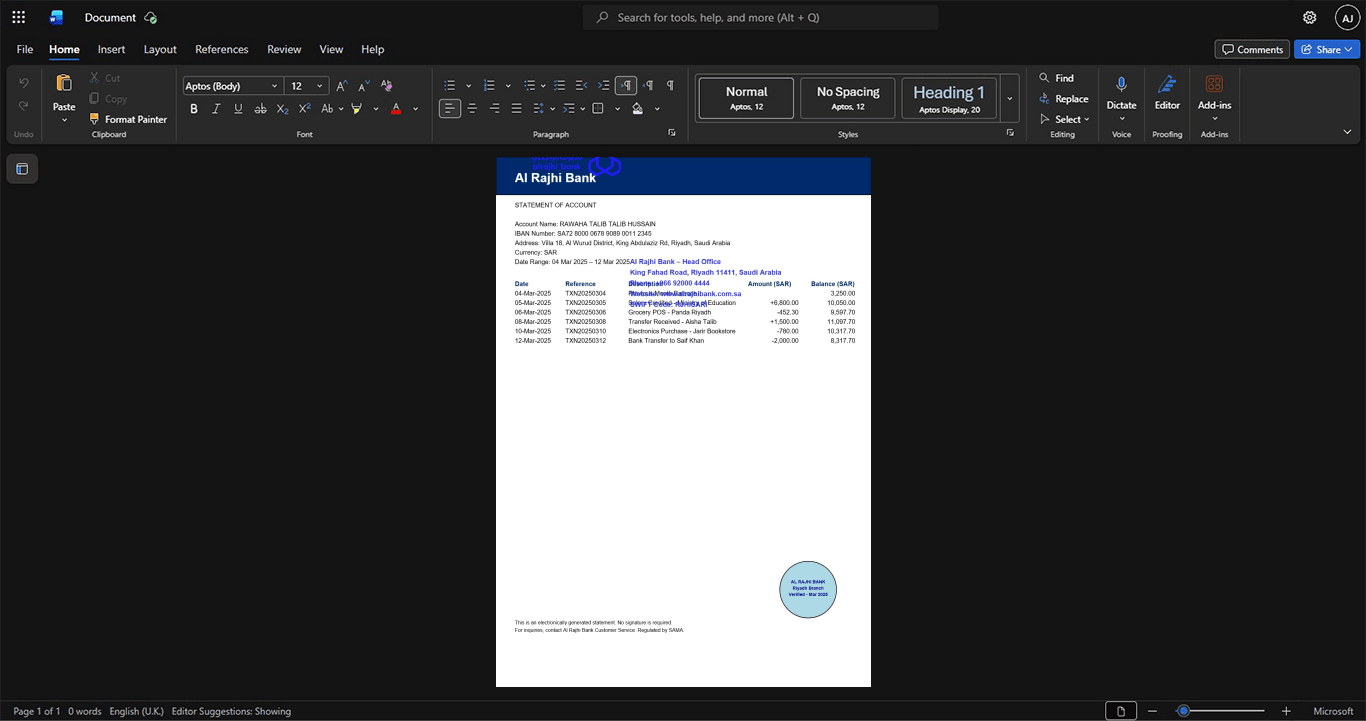This screenshot has width=1366, height=721.
Task: Apply superscript formatting
Action: click(x=304, y=109)
